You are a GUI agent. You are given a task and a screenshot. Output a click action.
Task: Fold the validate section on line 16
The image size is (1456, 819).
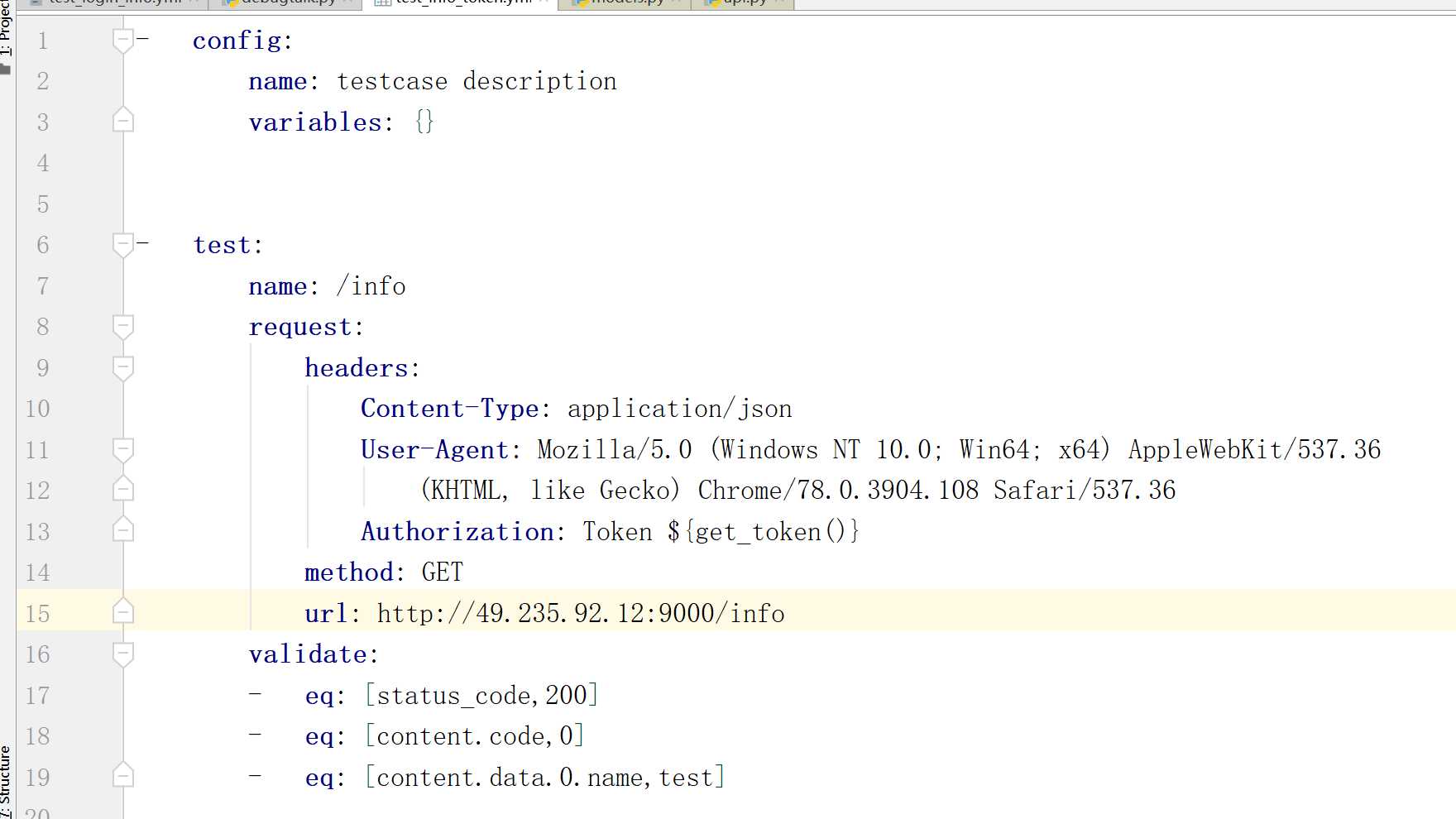(122, 654)
